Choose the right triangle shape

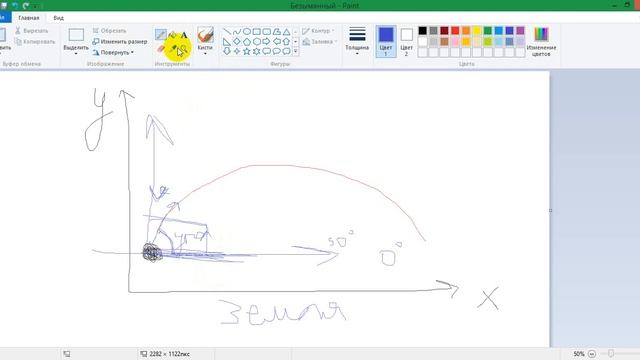(x=227, y=41)
